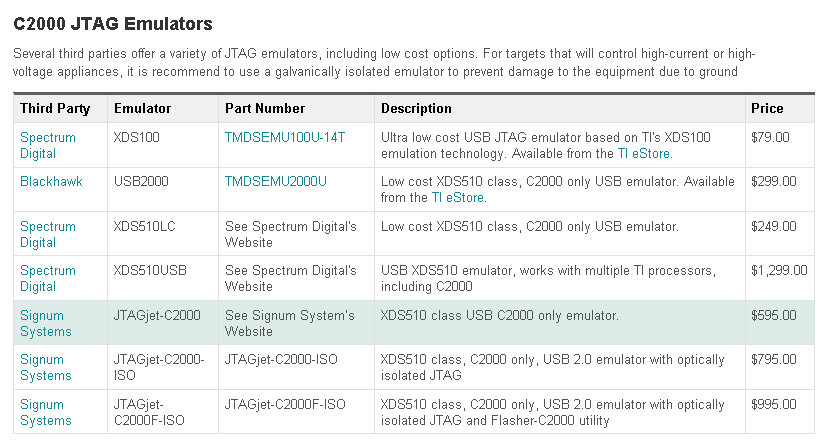Open Spectrum Digital link beside XDS510LC
The image size is (829, 444).
47,234
